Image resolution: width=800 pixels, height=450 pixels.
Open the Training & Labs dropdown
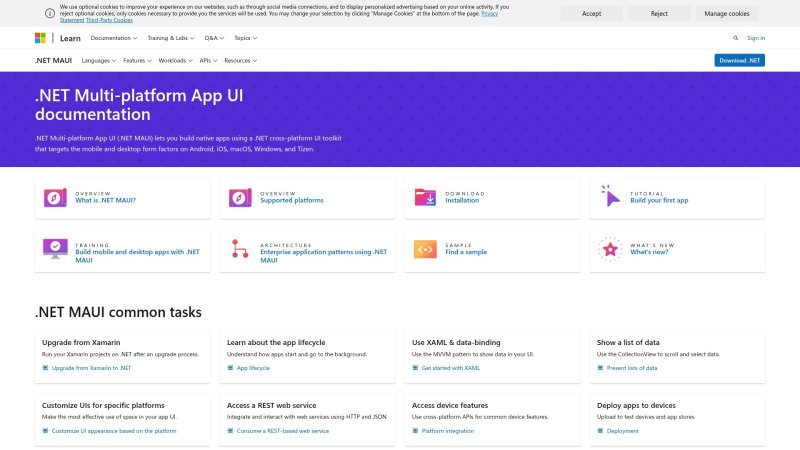coord(171,38)
